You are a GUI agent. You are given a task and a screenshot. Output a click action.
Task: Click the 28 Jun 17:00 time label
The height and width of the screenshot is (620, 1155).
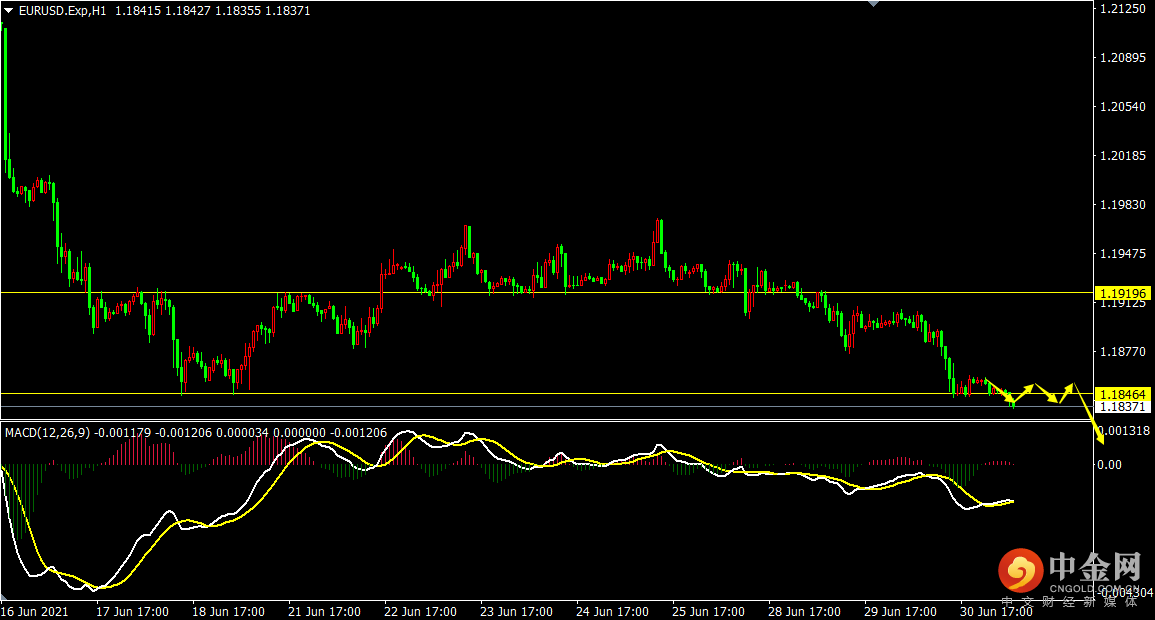tap(804, 612)
